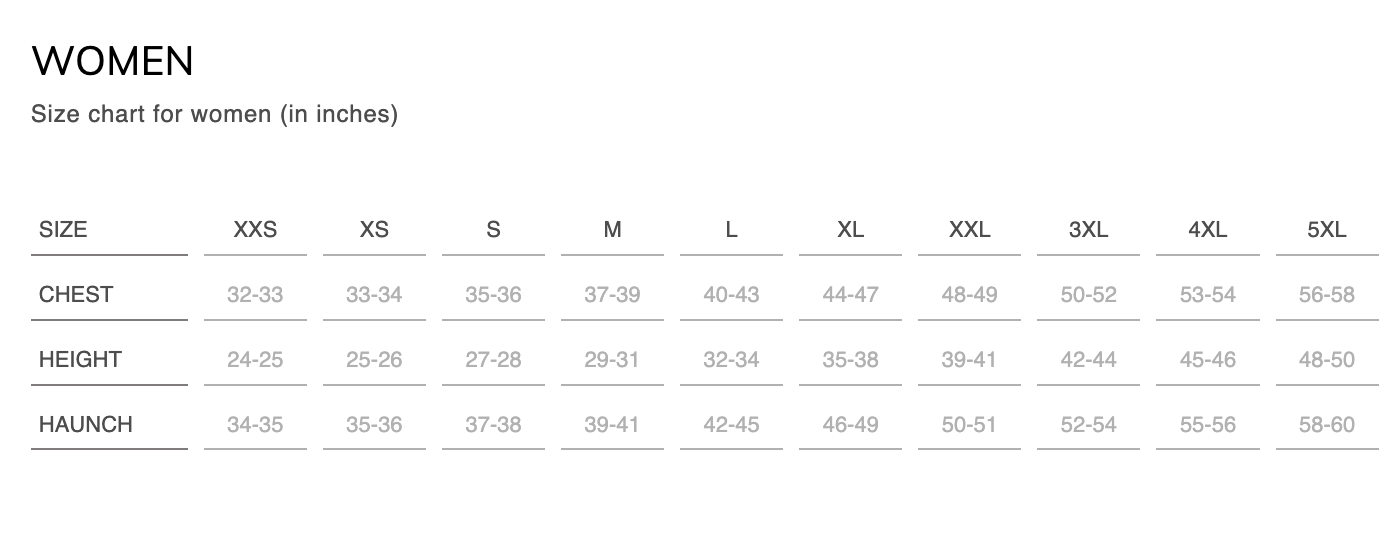Click chest value 35-36 for size S
1399x541 pixels.
[x=493, y=295]
